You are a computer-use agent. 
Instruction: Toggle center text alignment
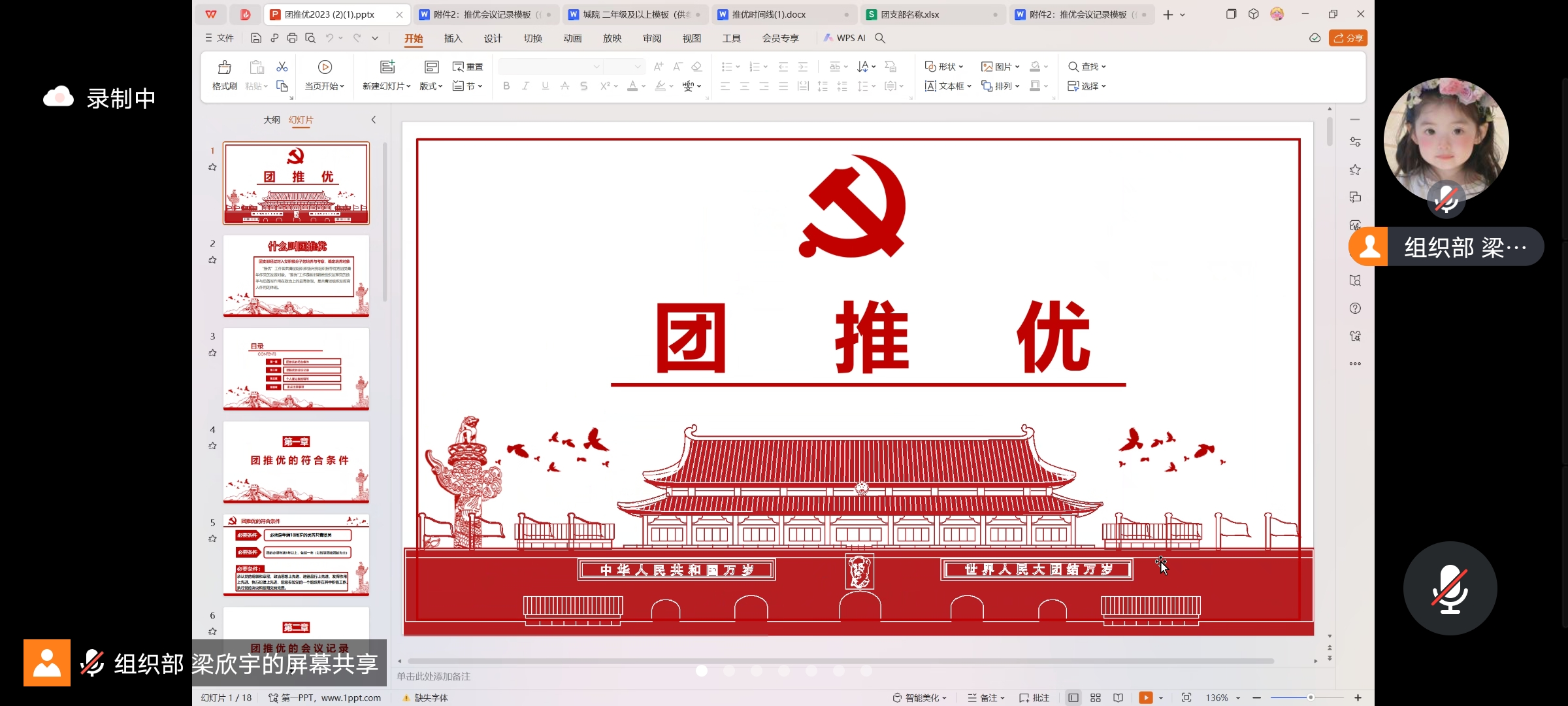(745, 86)
